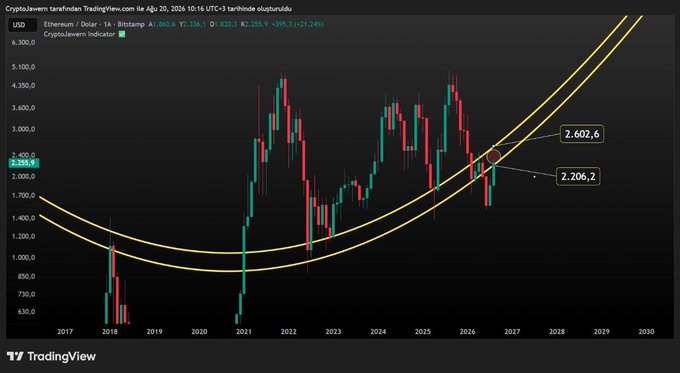Image resolution: width=680 pixels, height=373 pixels.
Task: Click the 2.206,2 price label
Action: pos(578,176)
